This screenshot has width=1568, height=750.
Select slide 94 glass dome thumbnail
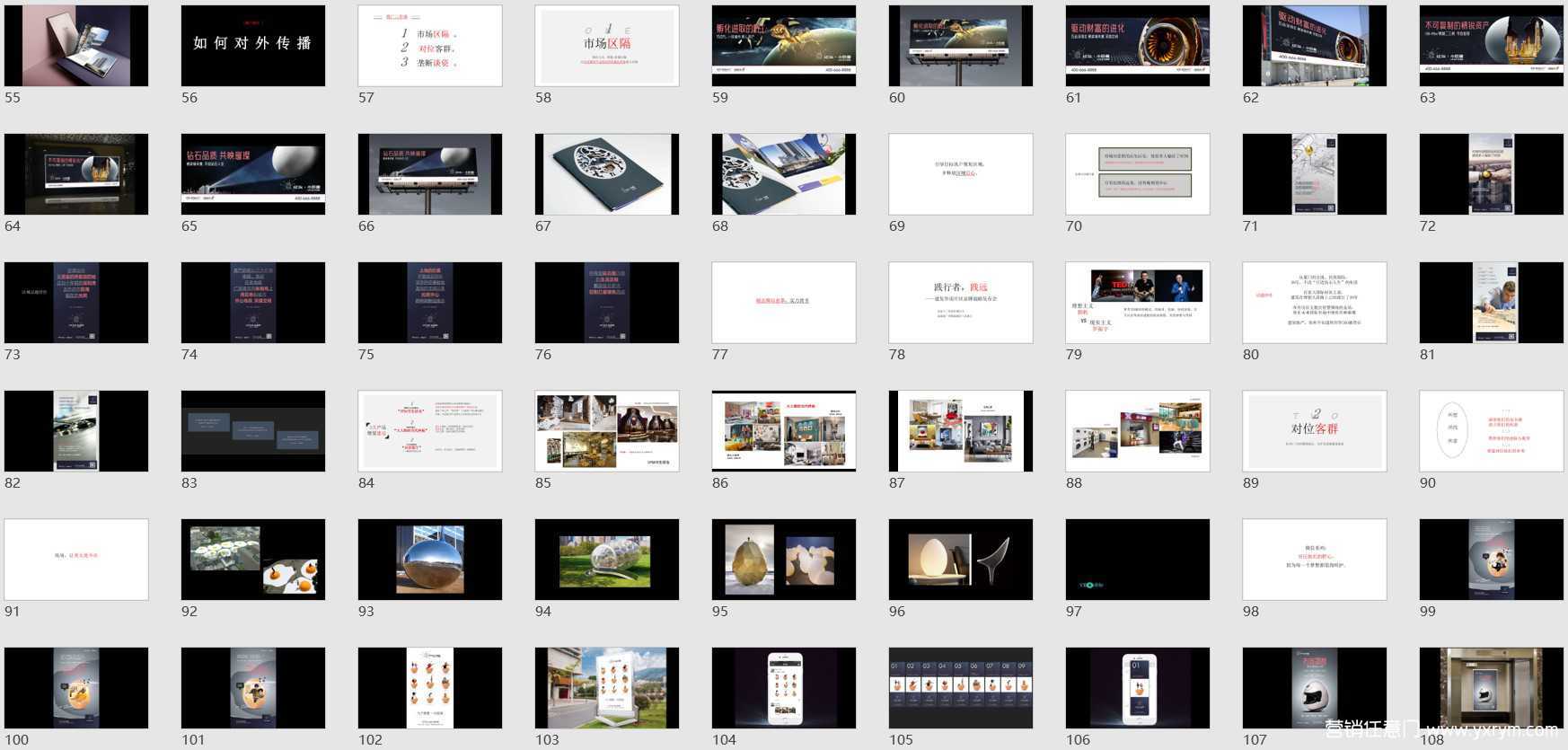tap(607, 560)
